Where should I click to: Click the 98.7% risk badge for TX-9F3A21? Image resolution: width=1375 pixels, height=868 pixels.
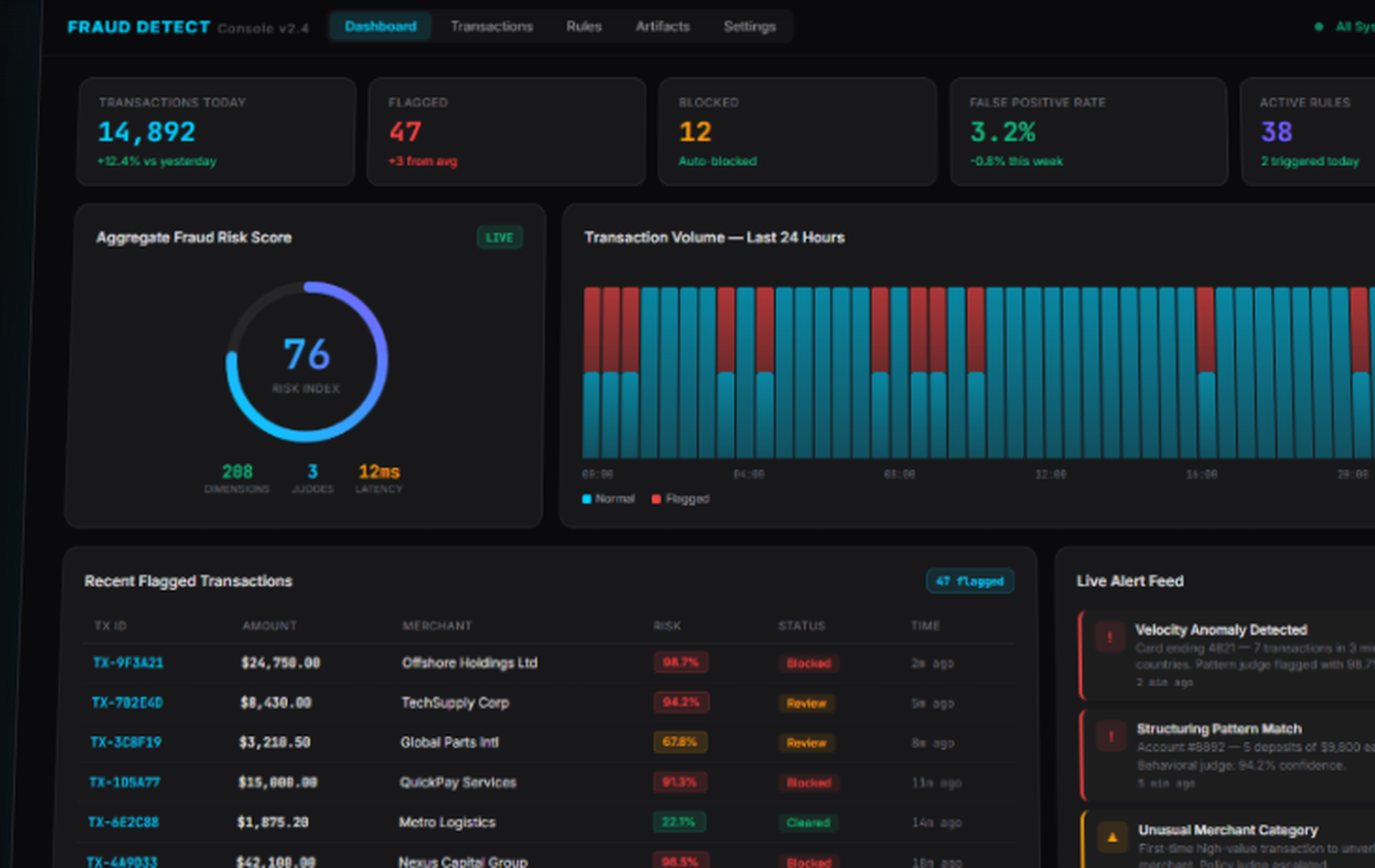coord(680,663)
